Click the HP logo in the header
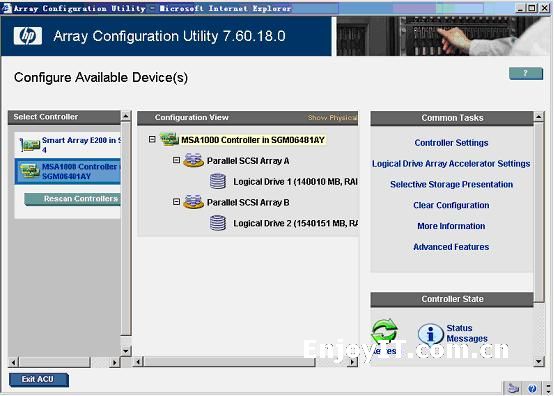Viewport: 554px width, 396px height. tap(28, 36)
